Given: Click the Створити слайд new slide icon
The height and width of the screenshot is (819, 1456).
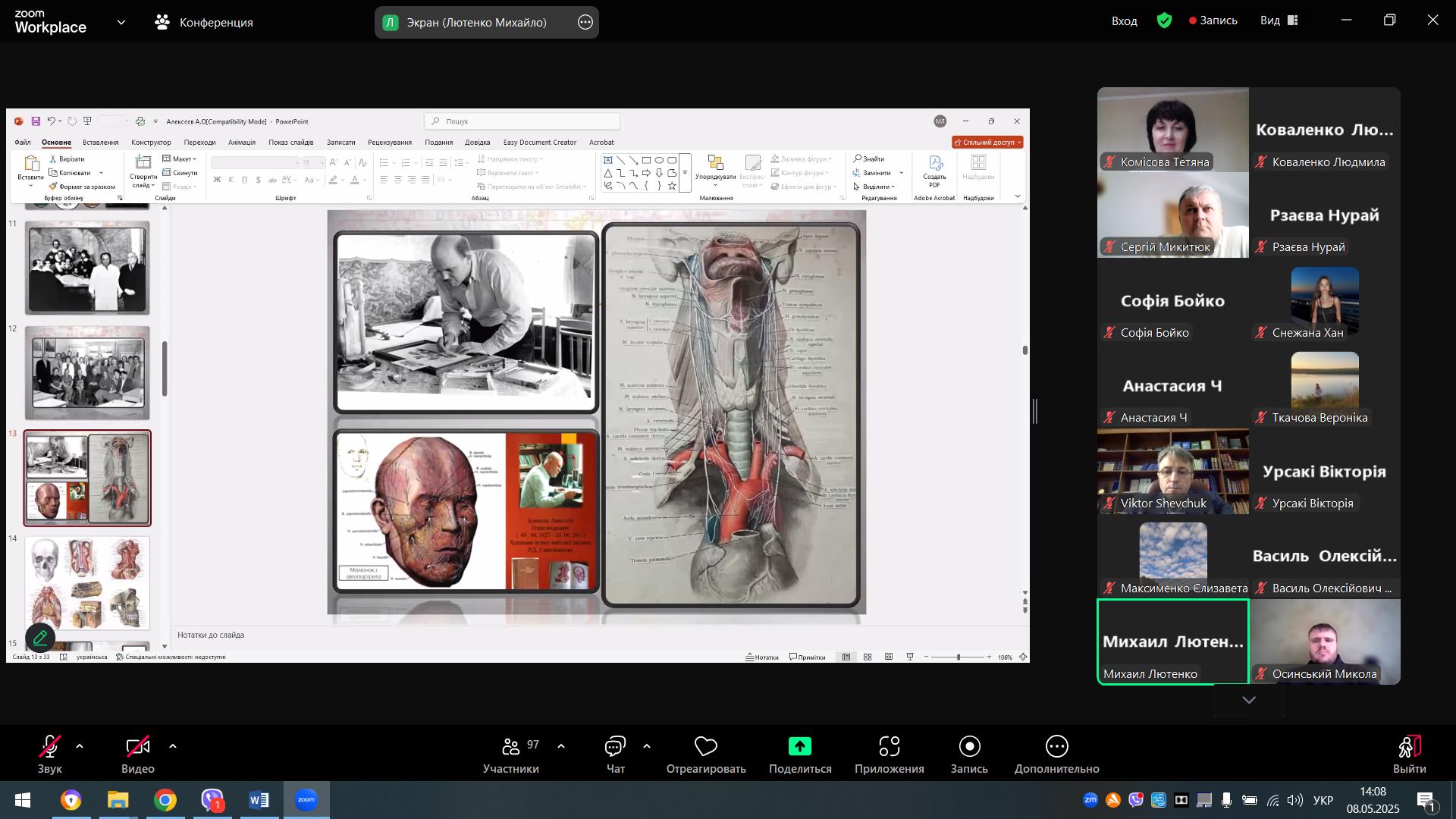Looking at the screenshot, I should pyautogui.click(x=143, y=162).
